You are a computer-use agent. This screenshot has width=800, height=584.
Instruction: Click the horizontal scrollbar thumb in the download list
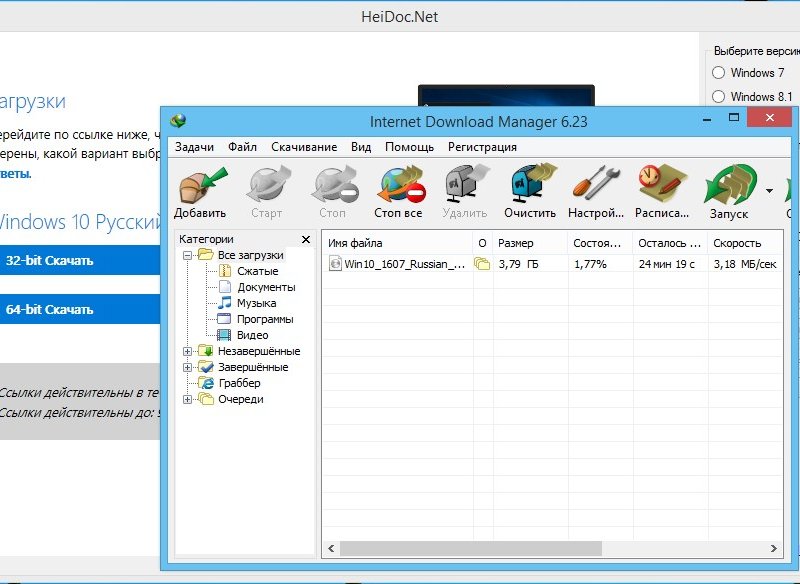[471, 548]
